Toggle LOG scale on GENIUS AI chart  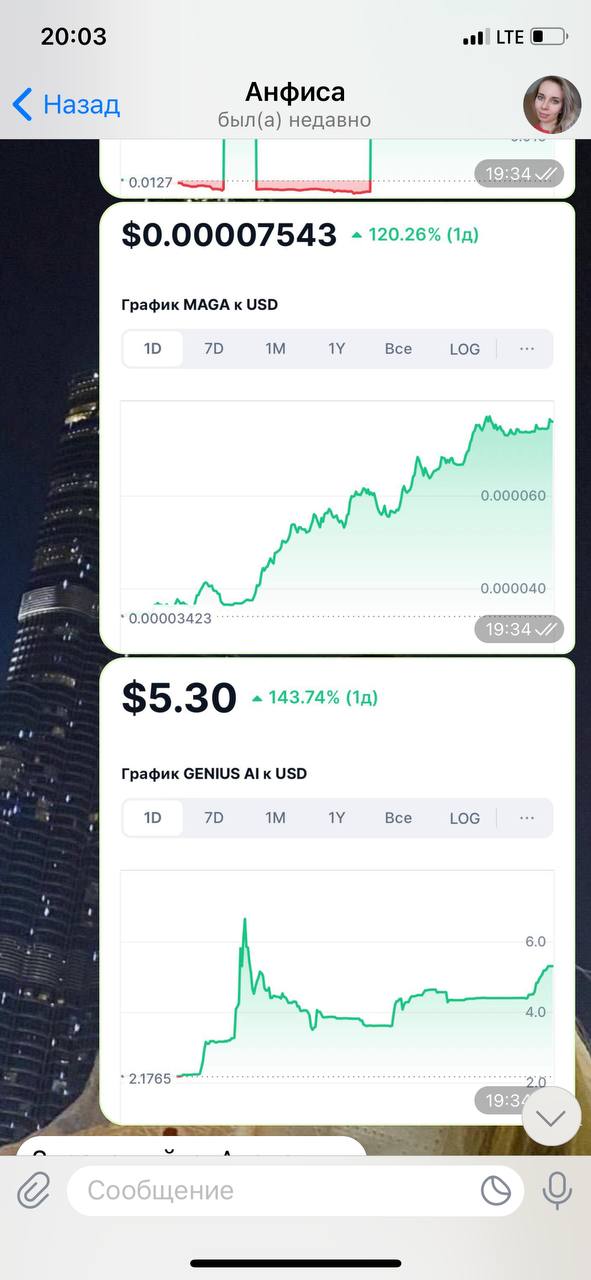click(464, 818)
